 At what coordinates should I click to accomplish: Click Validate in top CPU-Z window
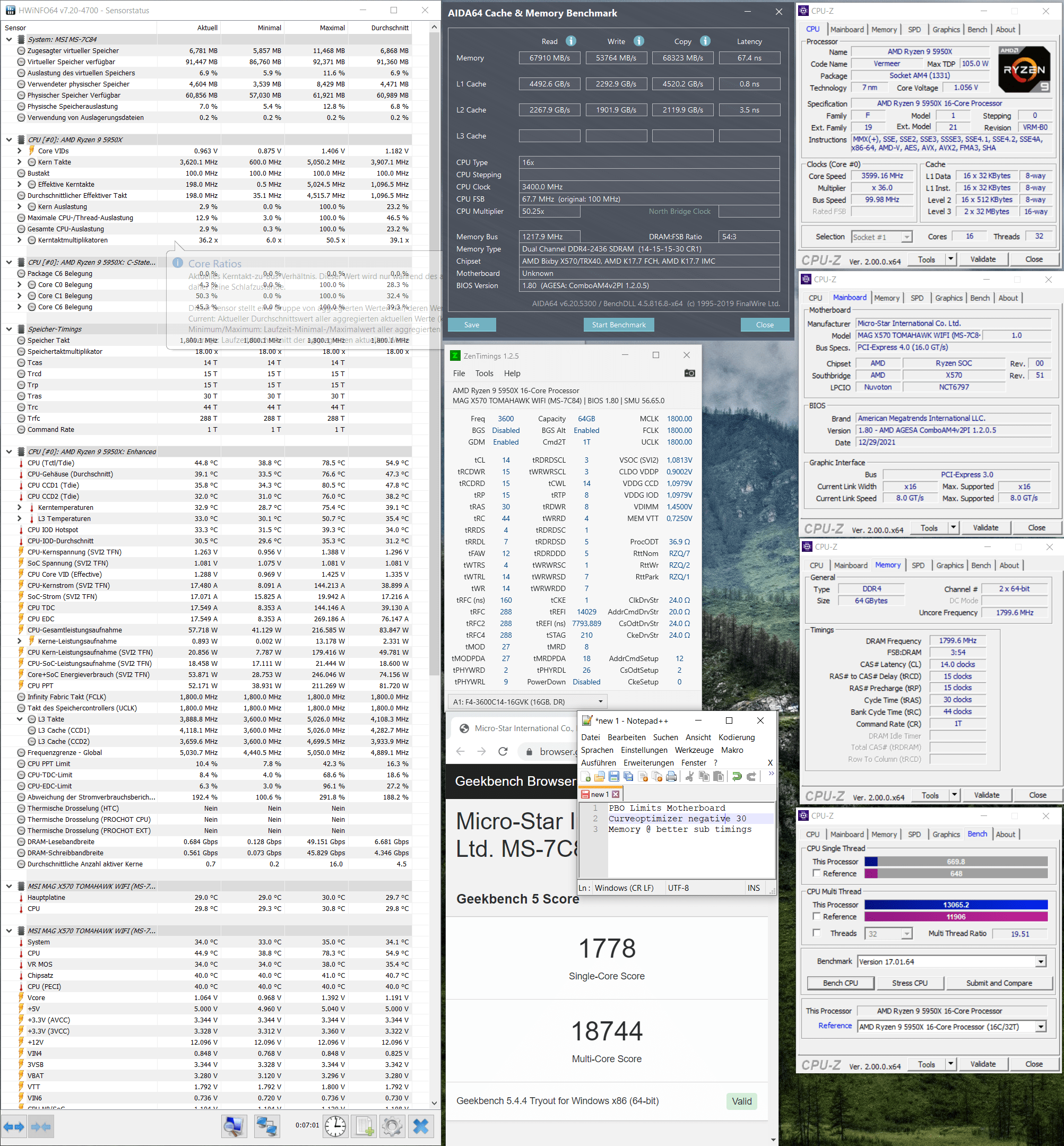click(983, 259)
